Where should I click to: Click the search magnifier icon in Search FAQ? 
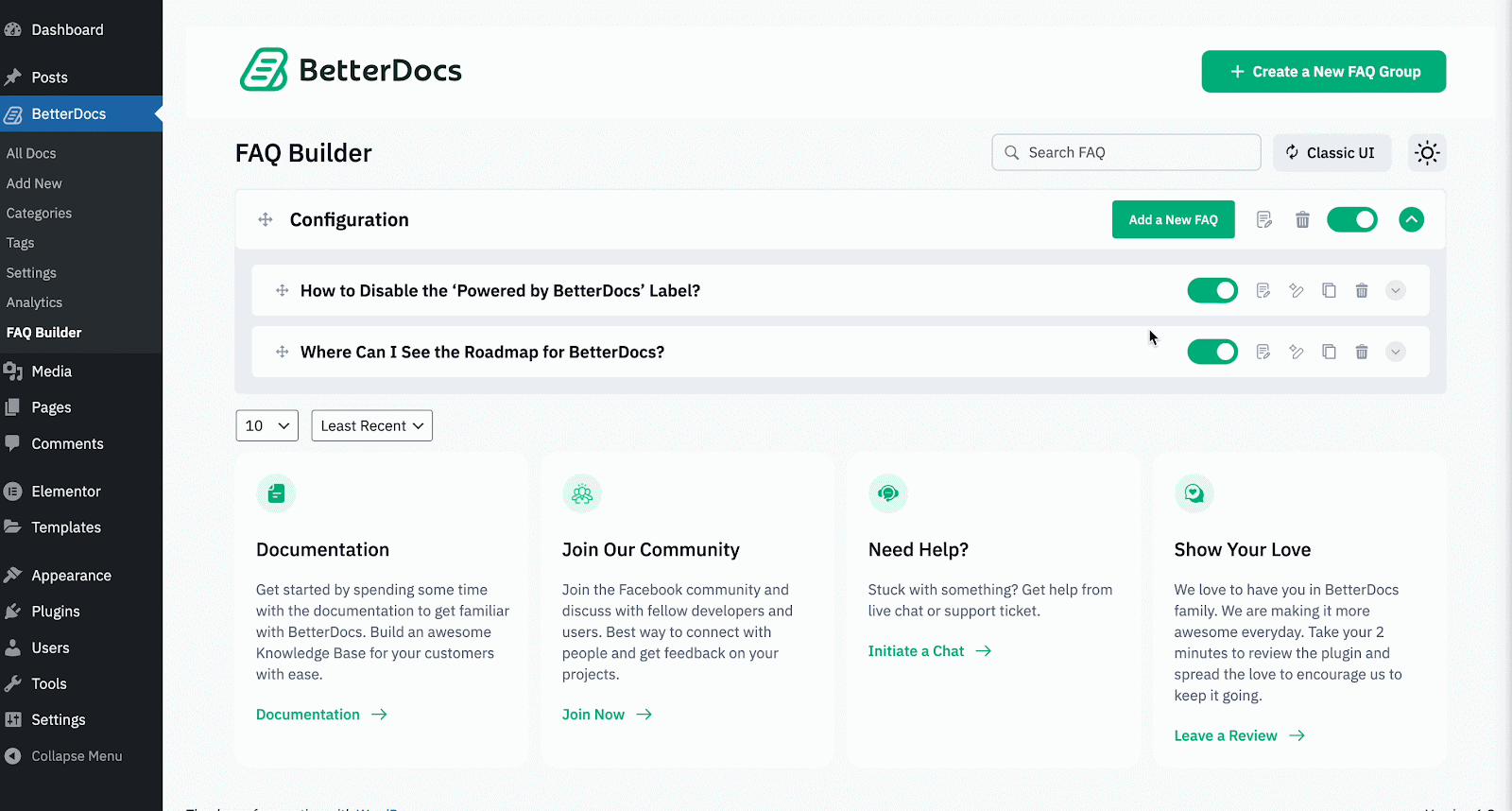coord(1012,152)
